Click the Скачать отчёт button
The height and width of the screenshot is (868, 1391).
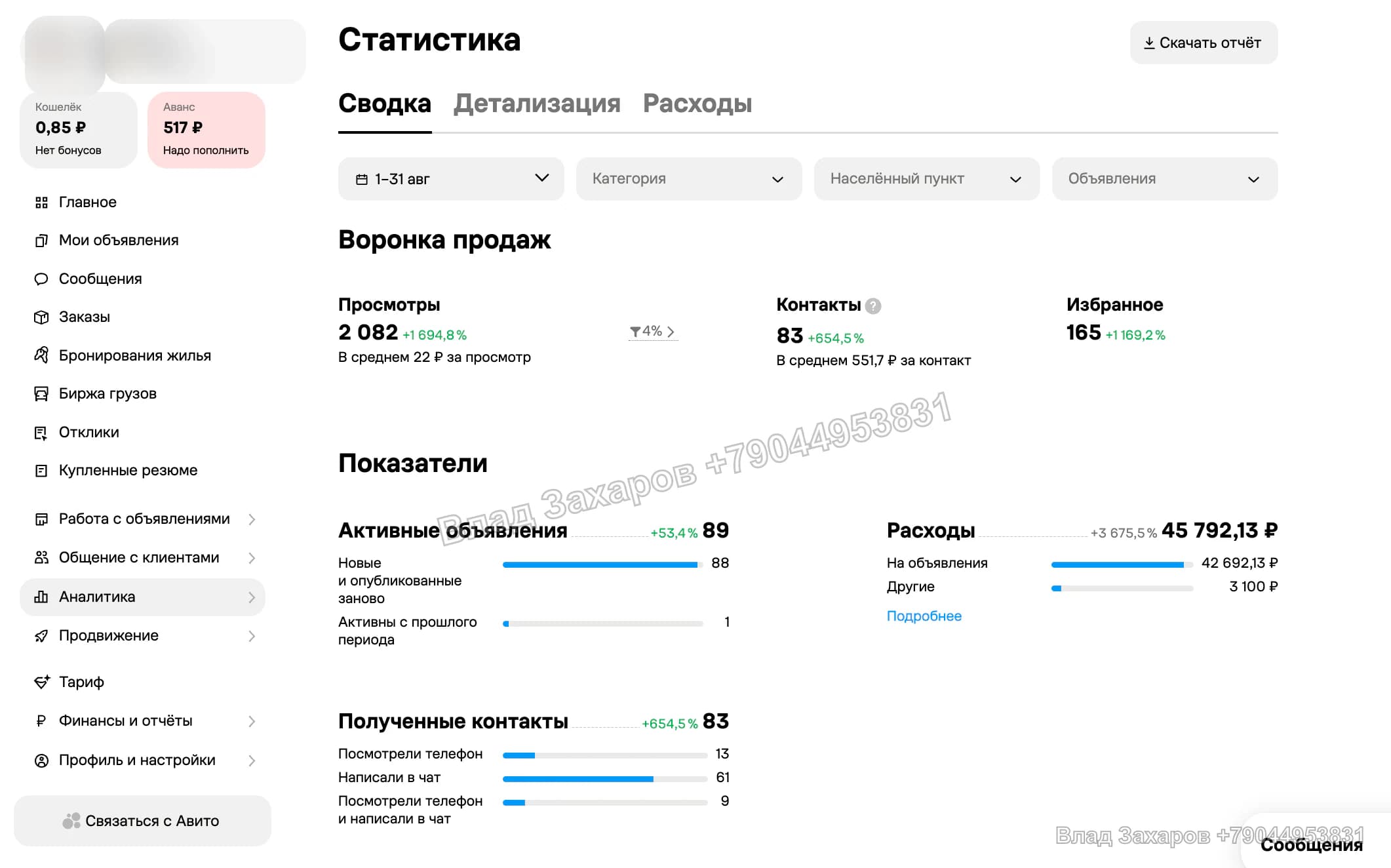(1204, 43)
